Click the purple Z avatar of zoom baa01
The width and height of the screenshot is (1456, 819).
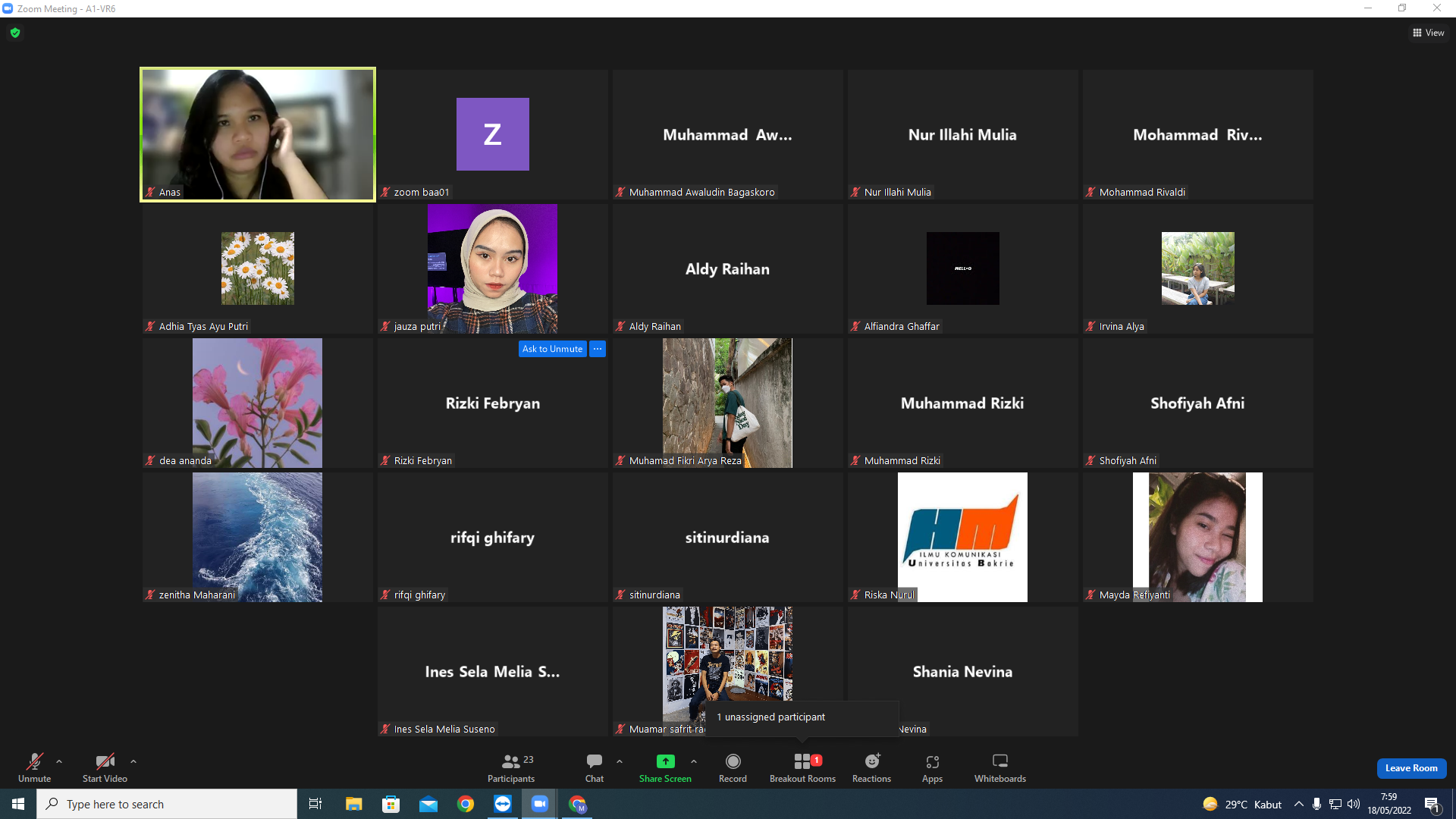(493, 134)
